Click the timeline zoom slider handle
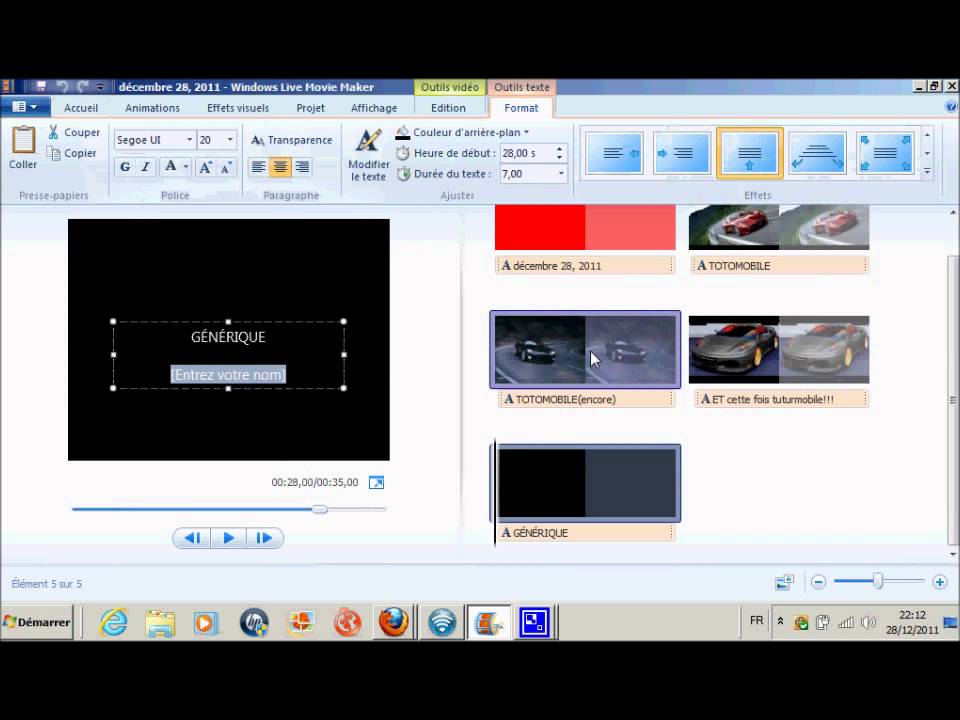 point(878,581)
